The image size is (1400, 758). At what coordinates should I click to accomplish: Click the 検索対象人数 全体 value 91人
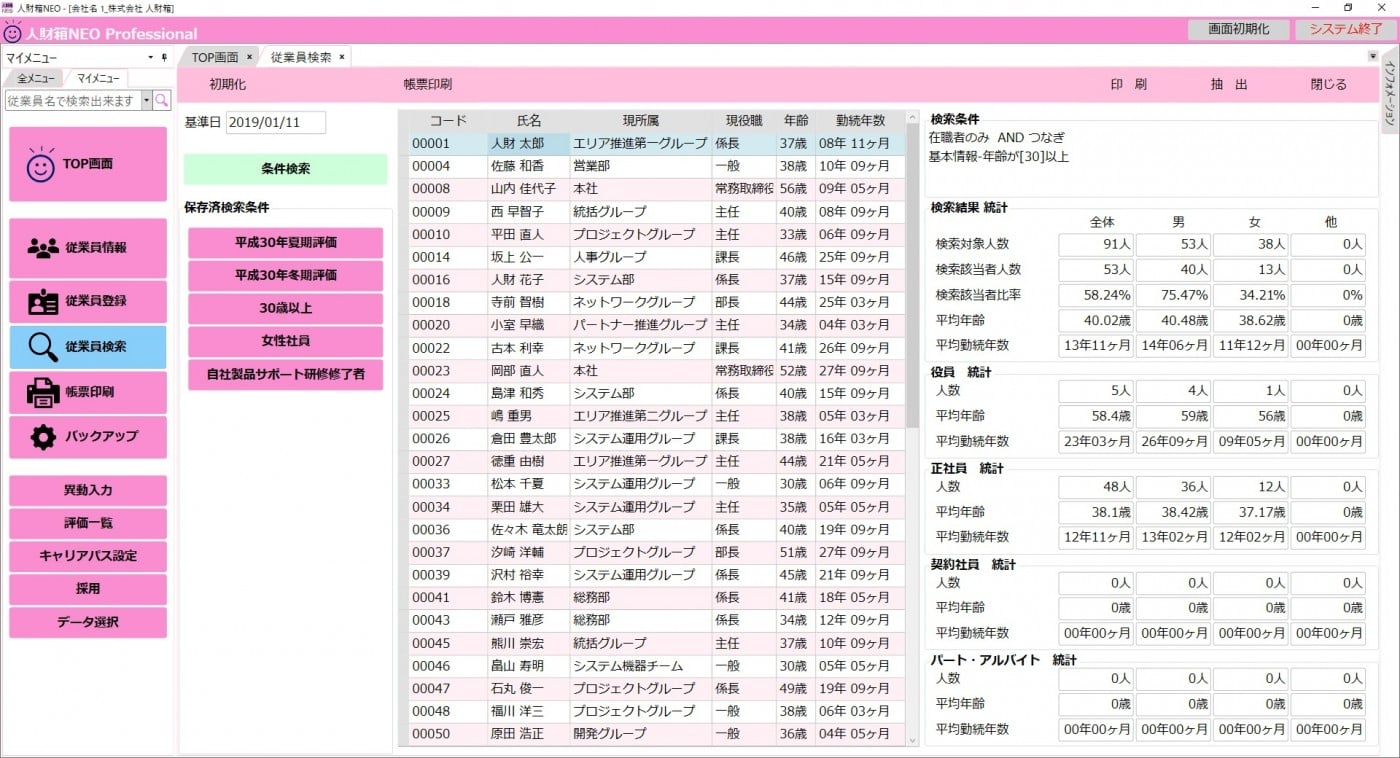pyautogui.click(x=1096, y=244)
